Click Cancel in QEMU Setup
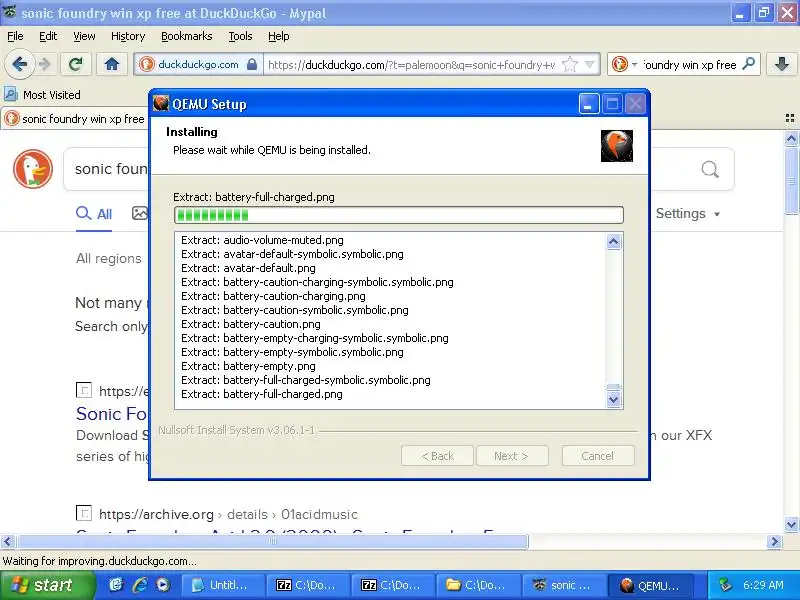Image resolution: width=800 pixels, height=600 pixels. [598, 456]
